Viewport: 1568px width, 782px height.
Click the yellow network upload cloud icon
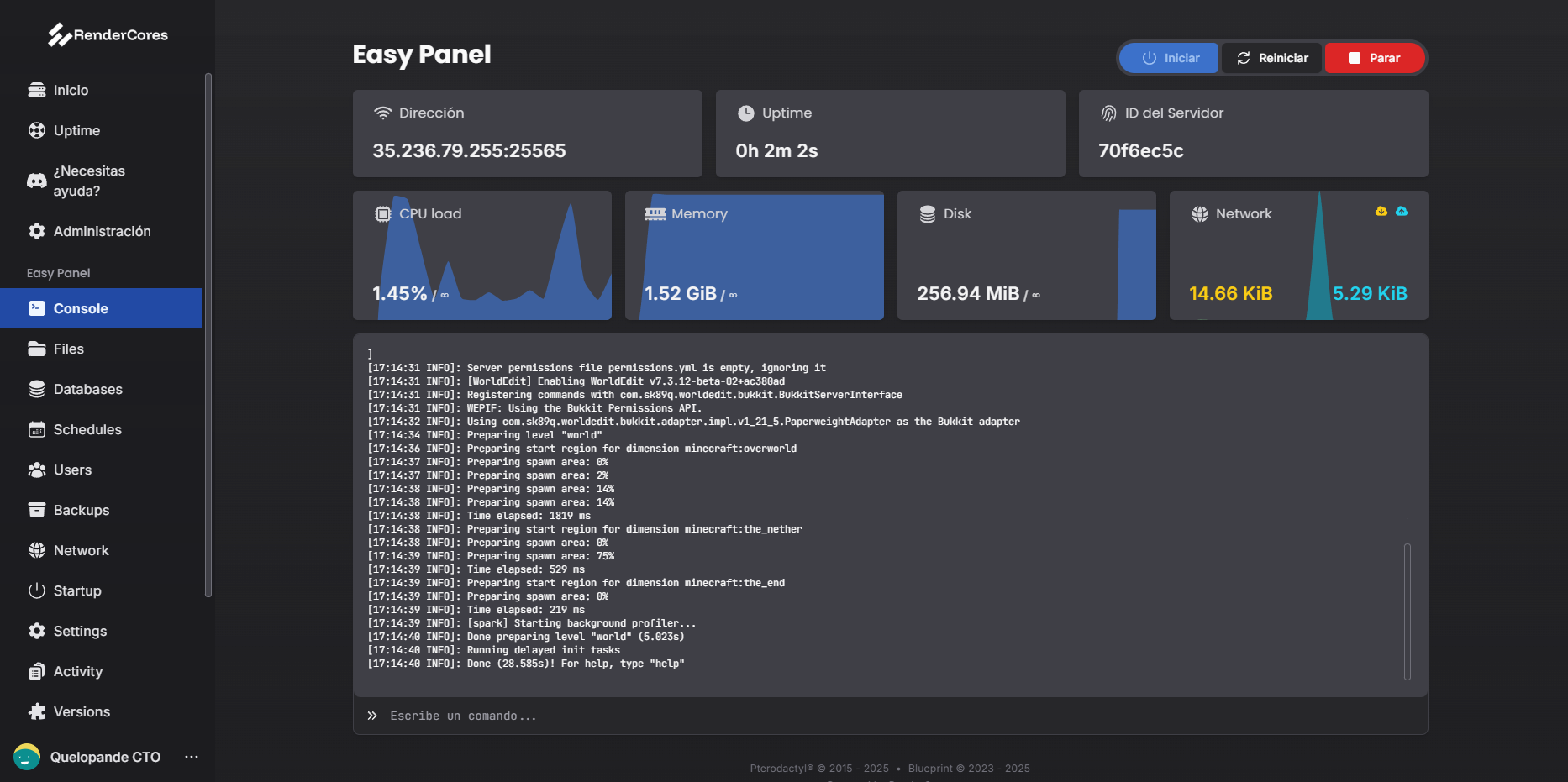pyautogui.click(x=1381, y=212)
